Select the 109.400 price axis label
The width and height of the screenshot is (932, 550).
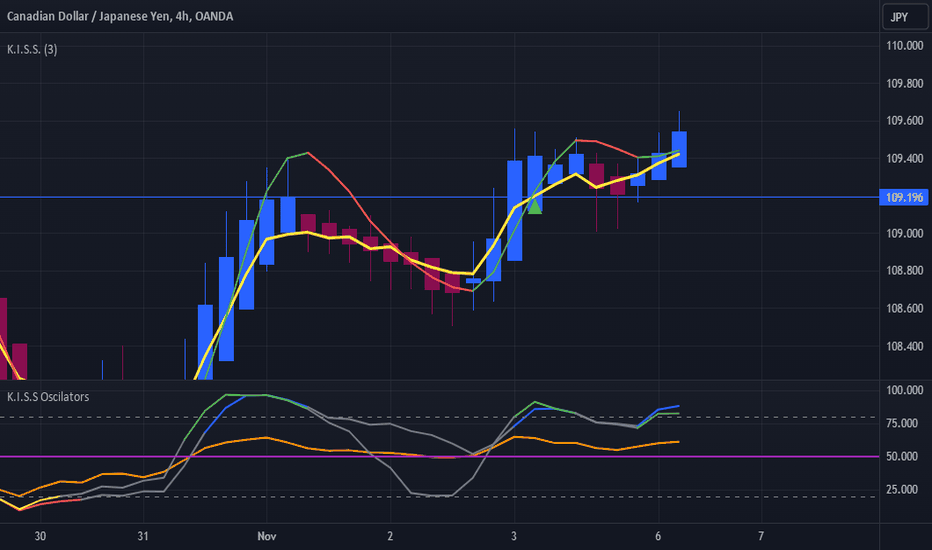pyautogui.click(x=905, y=158)
